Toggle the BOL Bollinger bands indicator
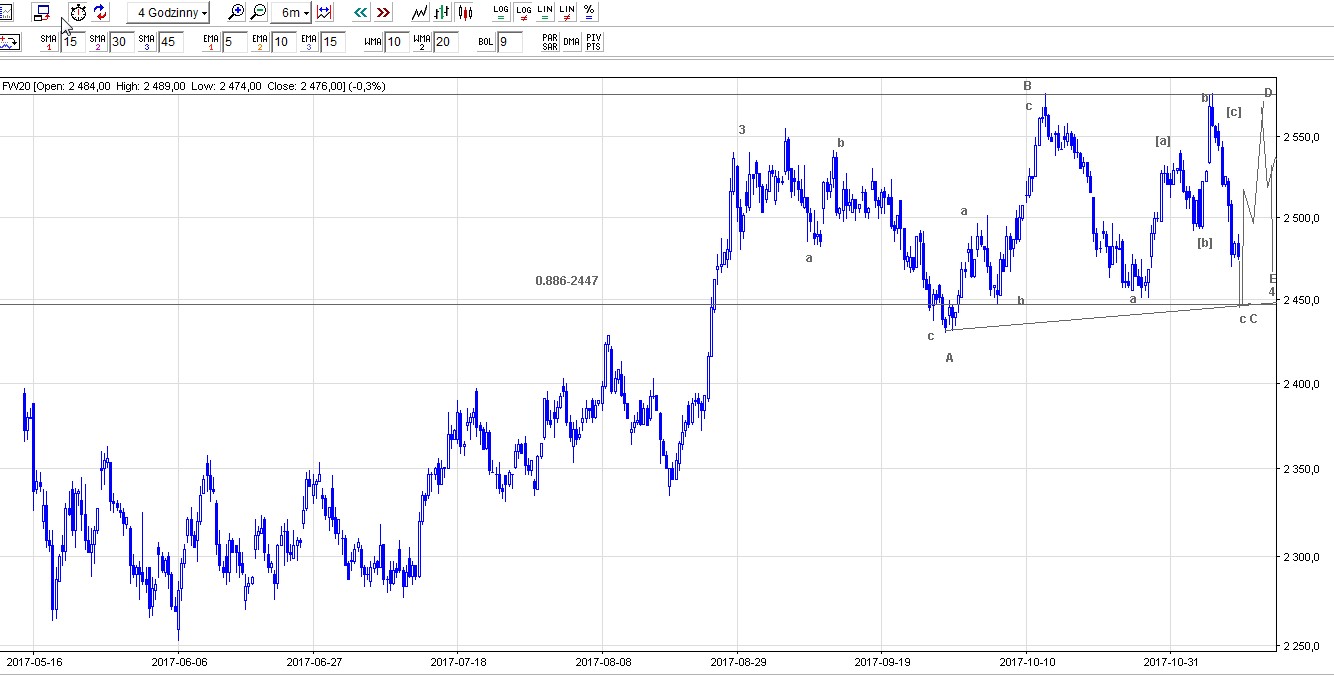1334x677 pixels. 486,42
